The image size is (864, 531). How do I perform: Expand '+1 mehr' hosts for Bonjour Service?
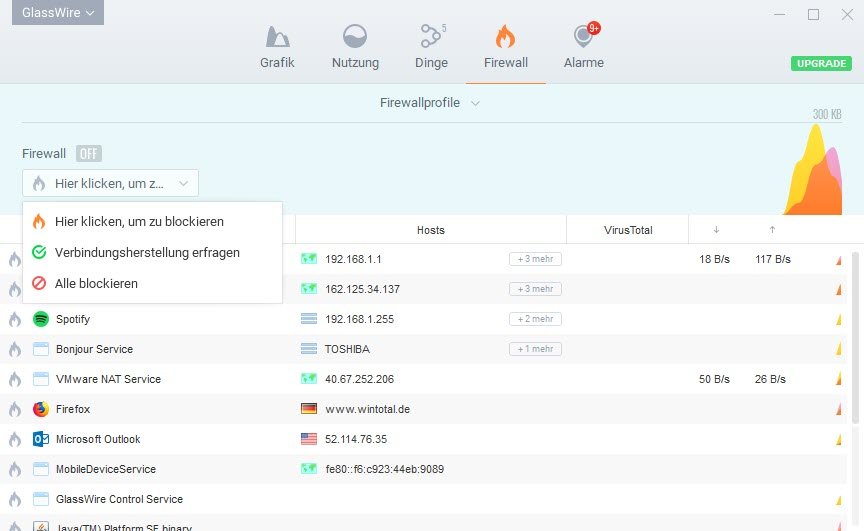[x=535, y=349]
